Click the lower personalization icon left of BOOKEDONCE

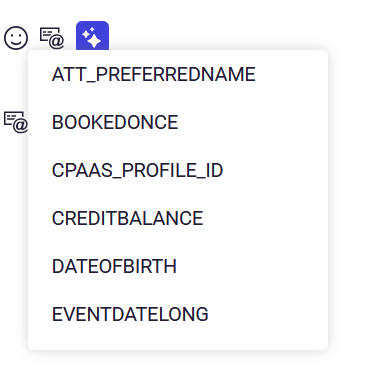click(16, 122)
